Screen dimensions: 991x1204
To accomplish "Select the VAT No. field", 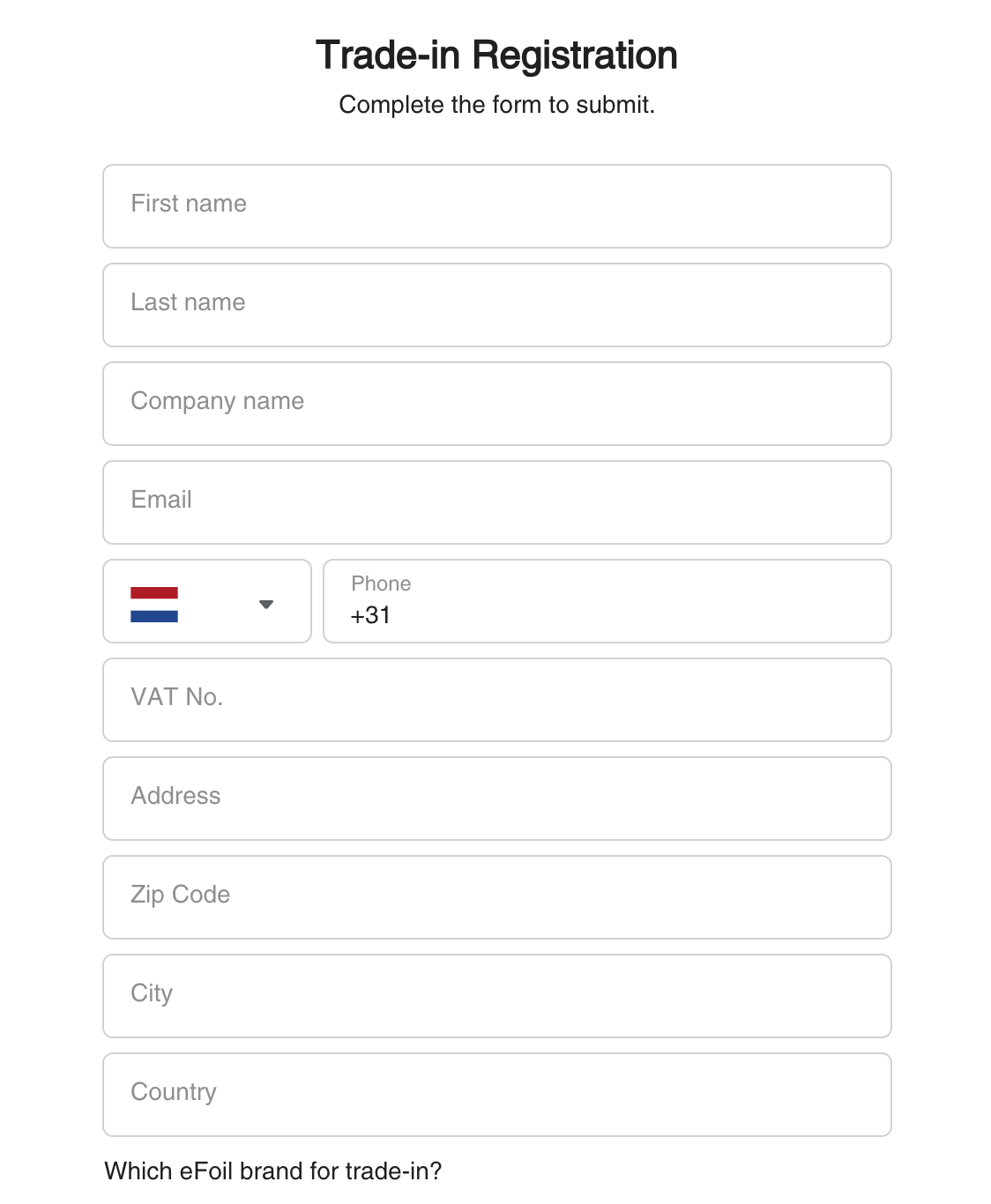I will pyautogui.click(x=496, y=700).
